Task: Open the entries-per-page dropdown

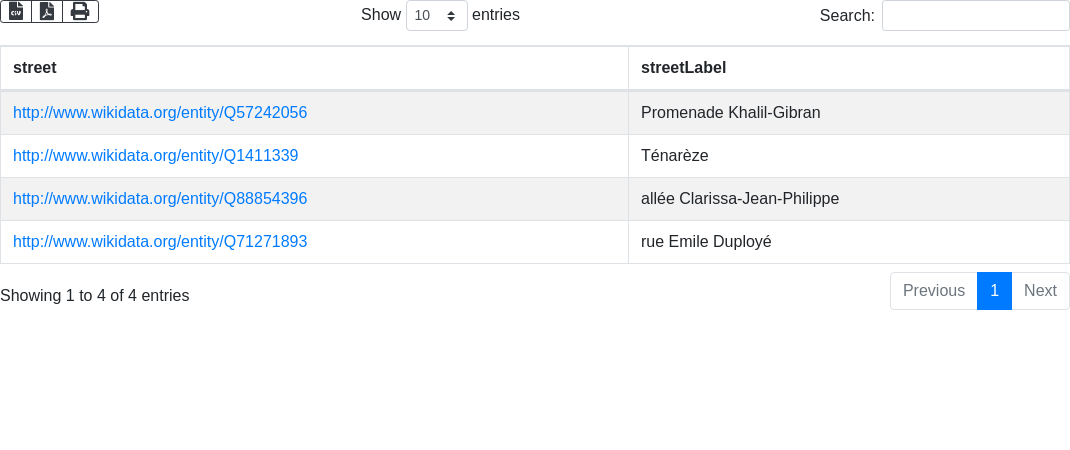Action: (x=436, y=15)
